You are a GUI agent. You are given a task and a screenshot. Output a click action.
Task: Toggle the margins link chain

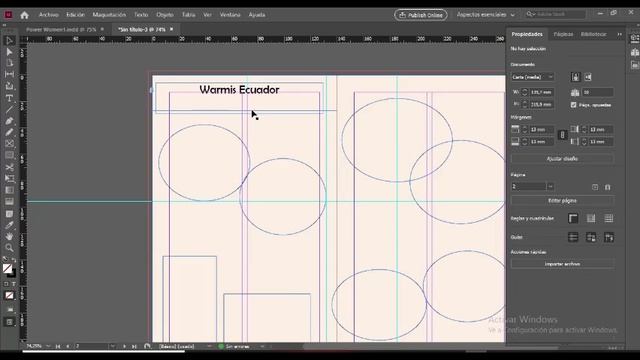coord(562,135)
